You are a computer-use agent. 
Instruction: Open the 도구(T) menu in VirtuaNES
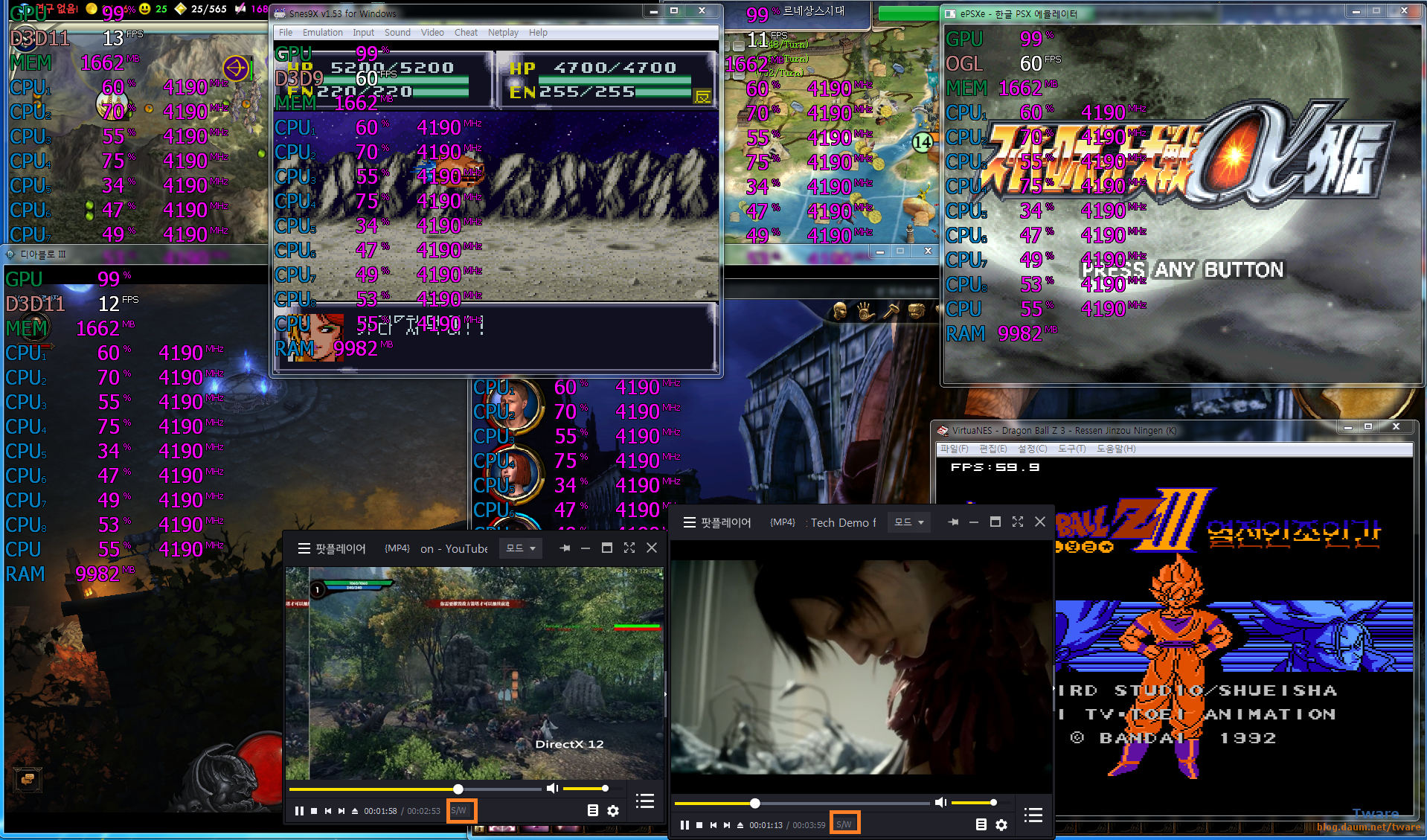(x=1071, y=449)
